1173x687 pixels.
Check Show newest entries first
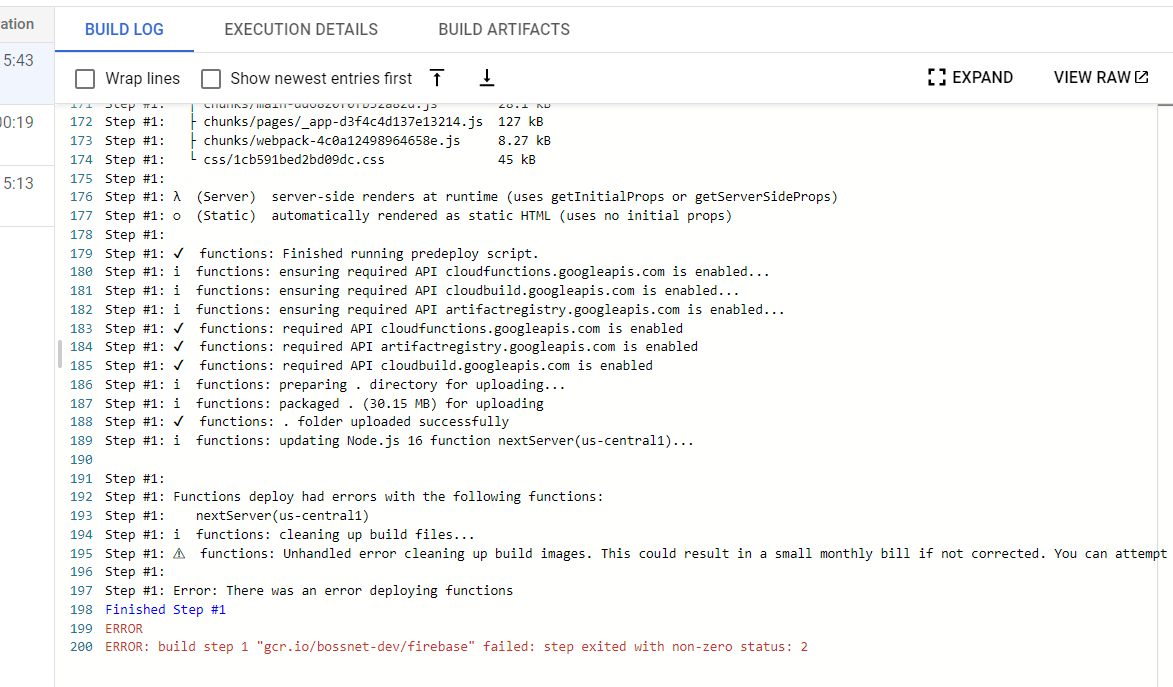[x=211, y=78]
